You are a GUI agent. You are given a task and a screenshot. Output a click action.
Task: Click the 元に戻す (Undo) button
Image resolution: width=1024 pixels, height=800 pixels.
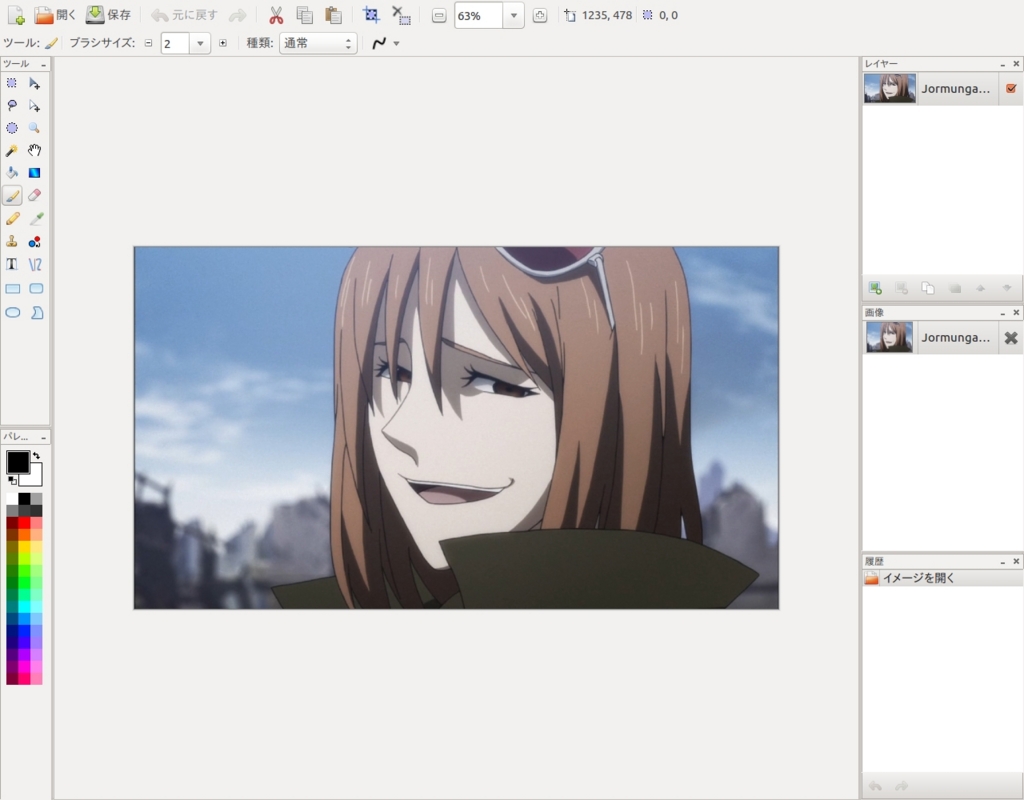(184, 15)
